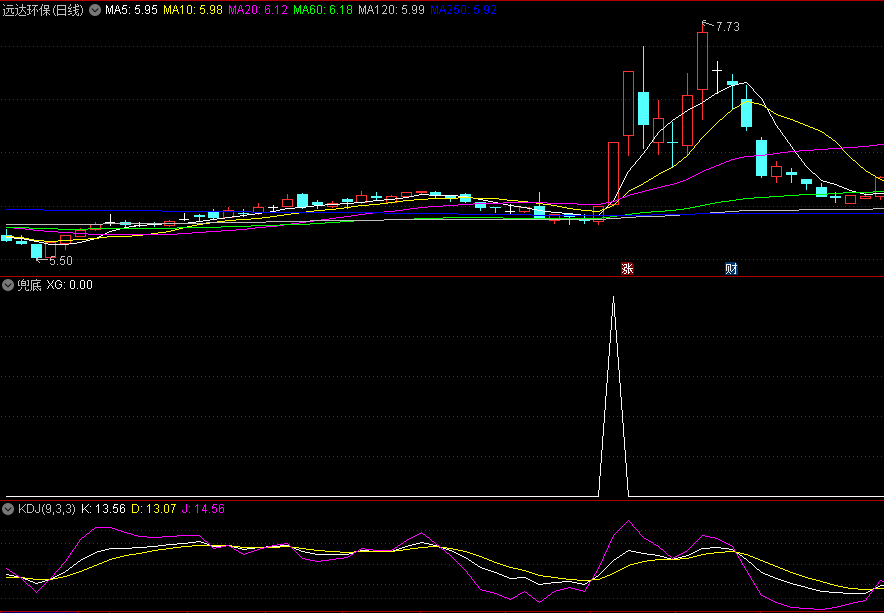Click the J: 14.56 value

tap(203, 509)
